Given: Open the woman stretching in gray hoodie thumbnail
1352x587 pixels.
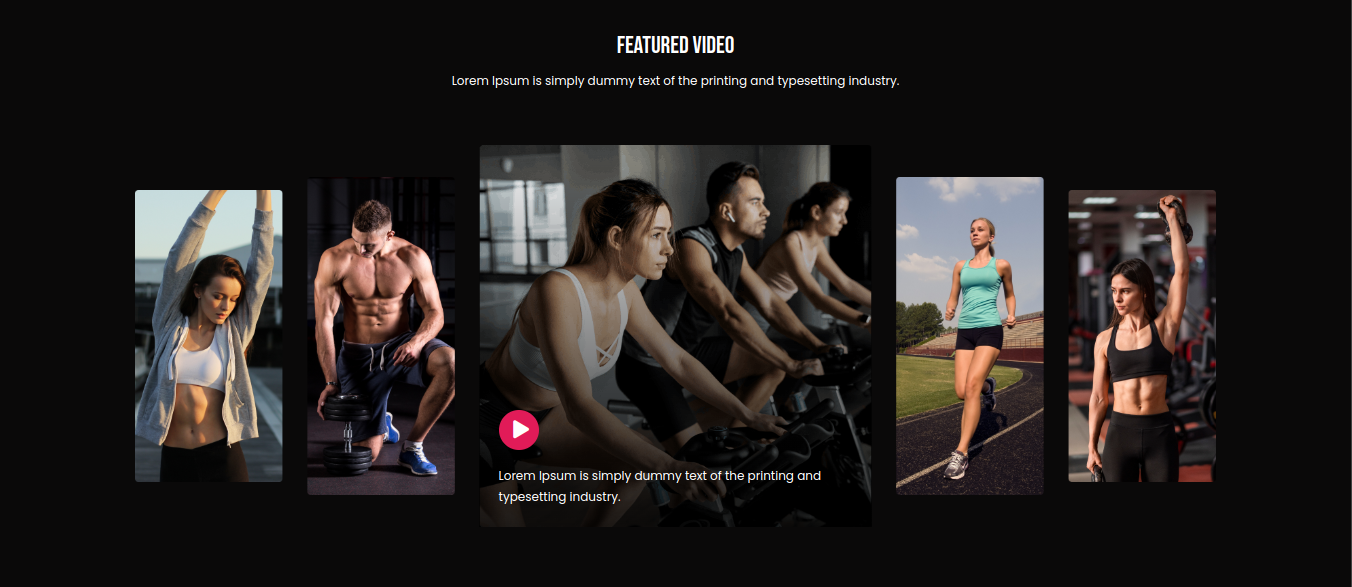Looking at the screenshot, I should pos(209,336).
